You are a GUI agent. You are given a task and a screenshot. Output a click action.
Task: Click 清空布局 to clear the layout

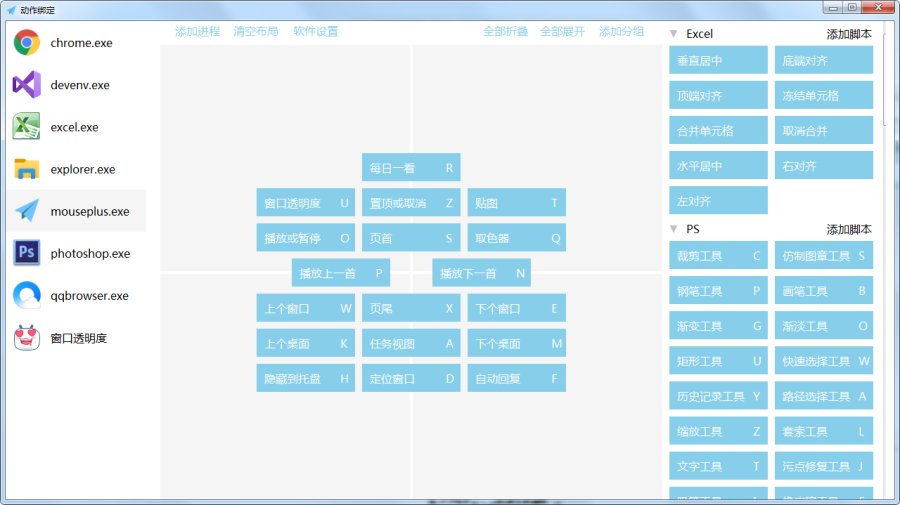[256, 31]
